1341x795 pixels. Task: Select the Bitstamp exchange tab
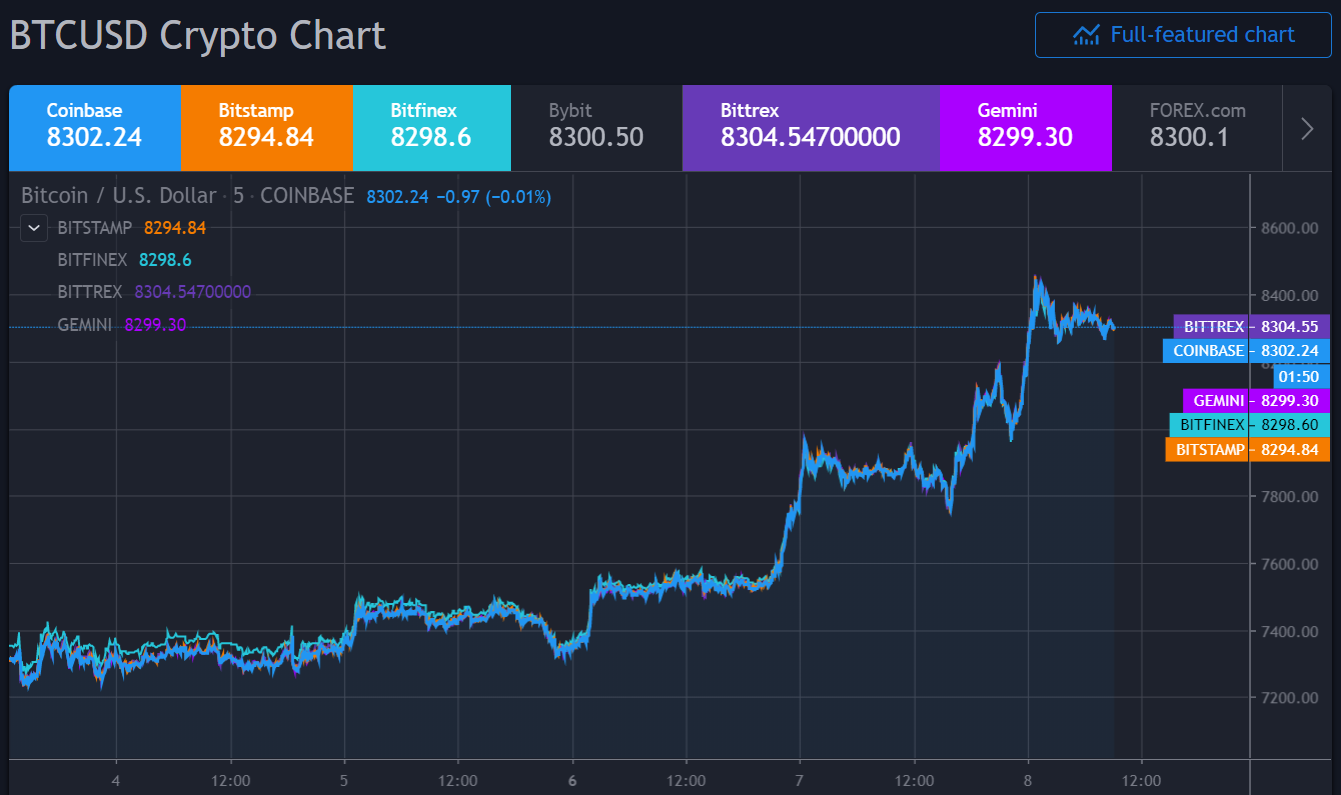point(267,128)
